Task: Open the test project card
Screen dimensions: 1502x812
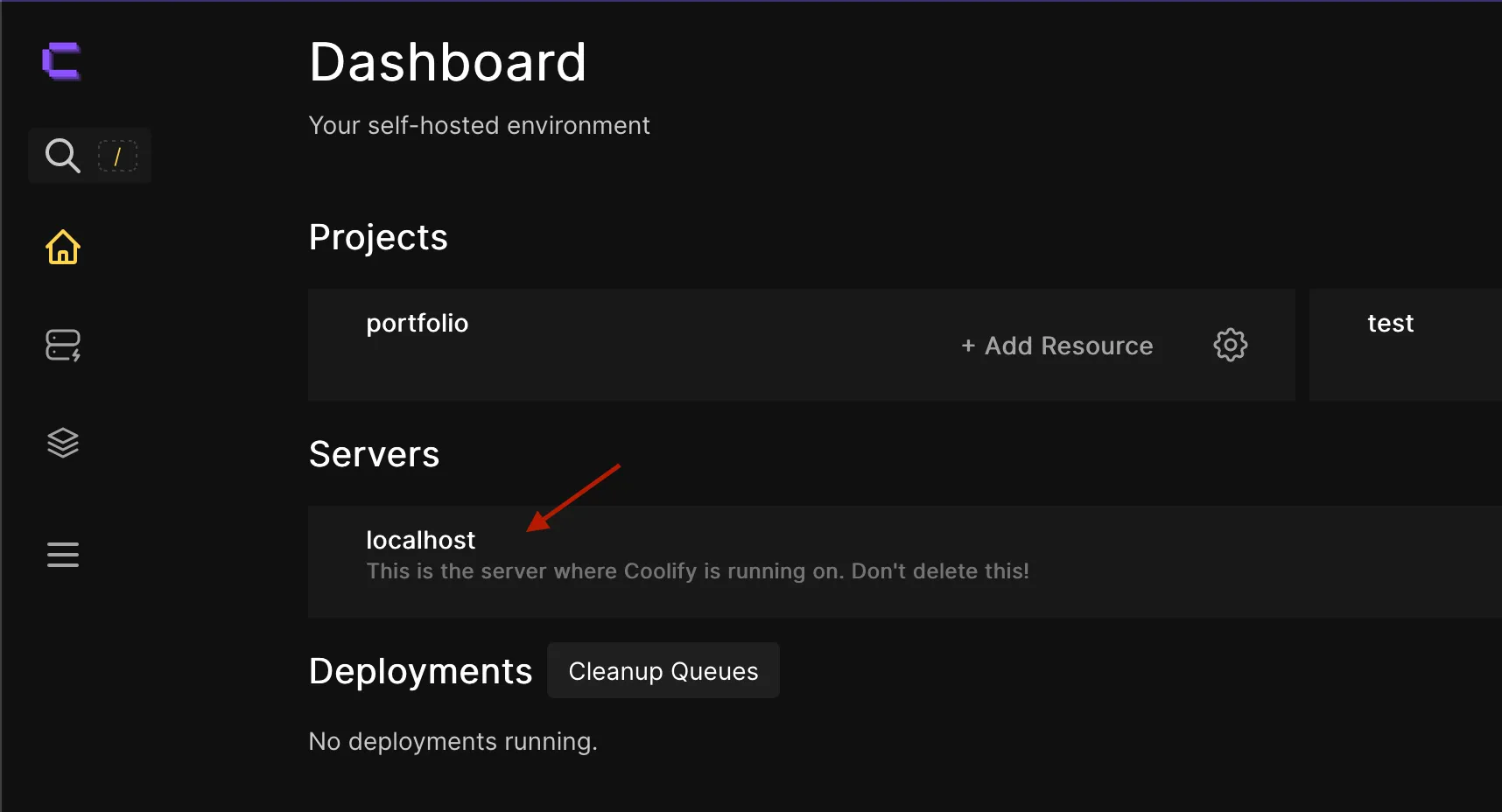Action: coord(1406,345)
